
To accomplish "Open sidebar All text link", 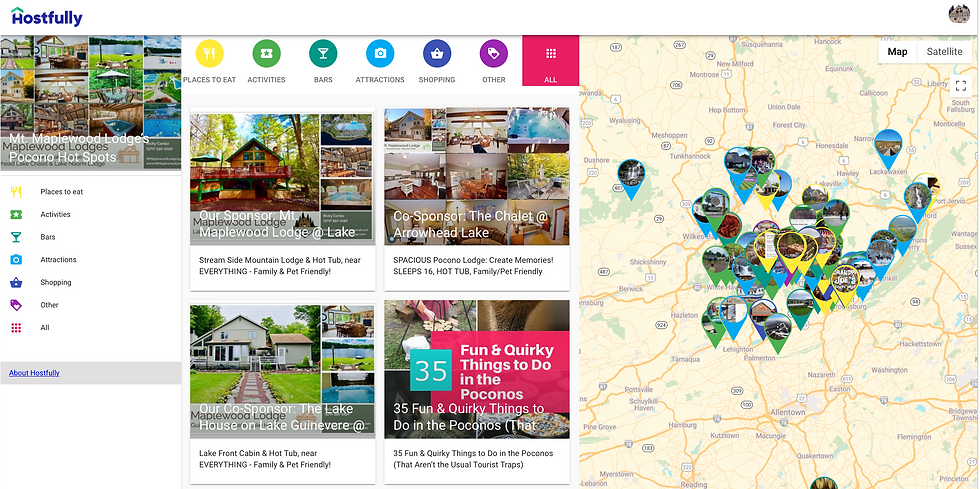I will pyautogui.click(x=45, y=328).
